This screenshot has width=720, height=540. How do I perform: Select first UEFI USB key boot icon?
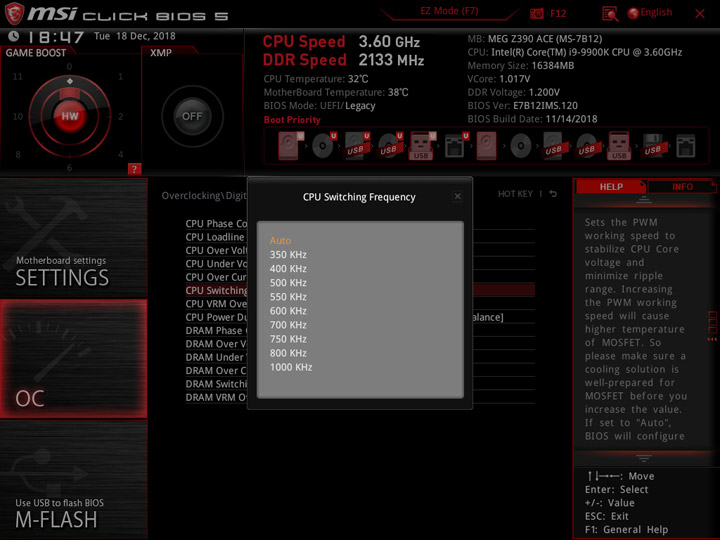422,146
